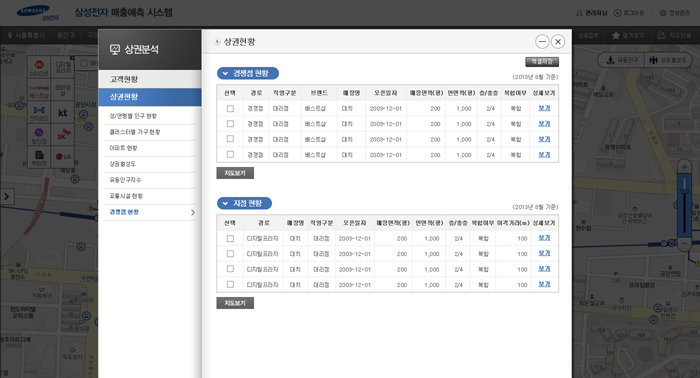Zoom out with the map minus button

pyautogui.click(x=684, y=244)
